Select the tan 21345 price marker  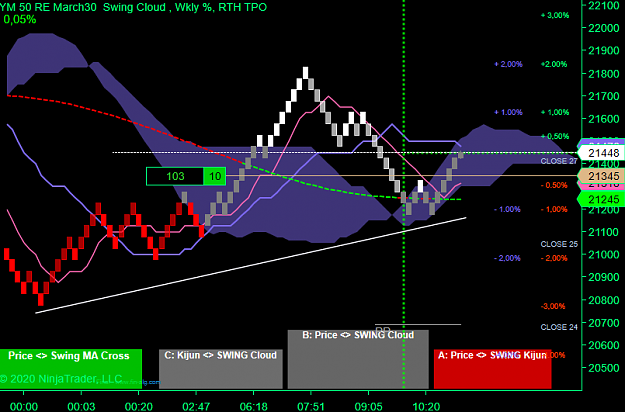click(x=601, y=176)
